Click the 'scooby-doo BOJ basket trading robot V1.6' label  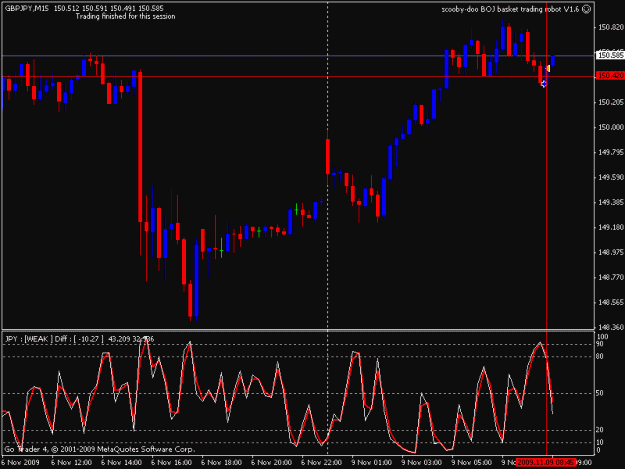[510, 9]
